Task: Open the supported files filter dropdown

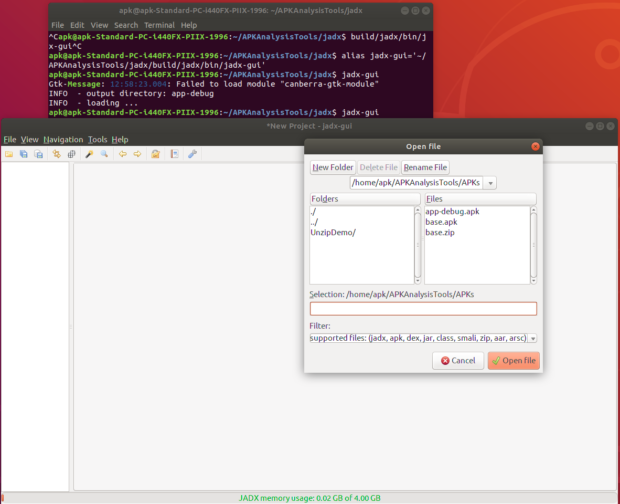Action: (532, 338)
